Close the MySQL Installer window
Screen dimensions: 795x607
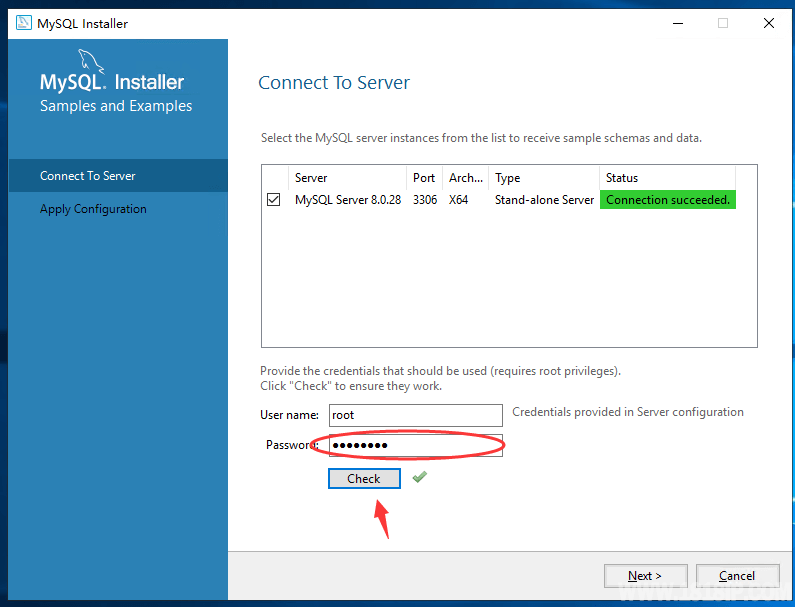(769, 23)
